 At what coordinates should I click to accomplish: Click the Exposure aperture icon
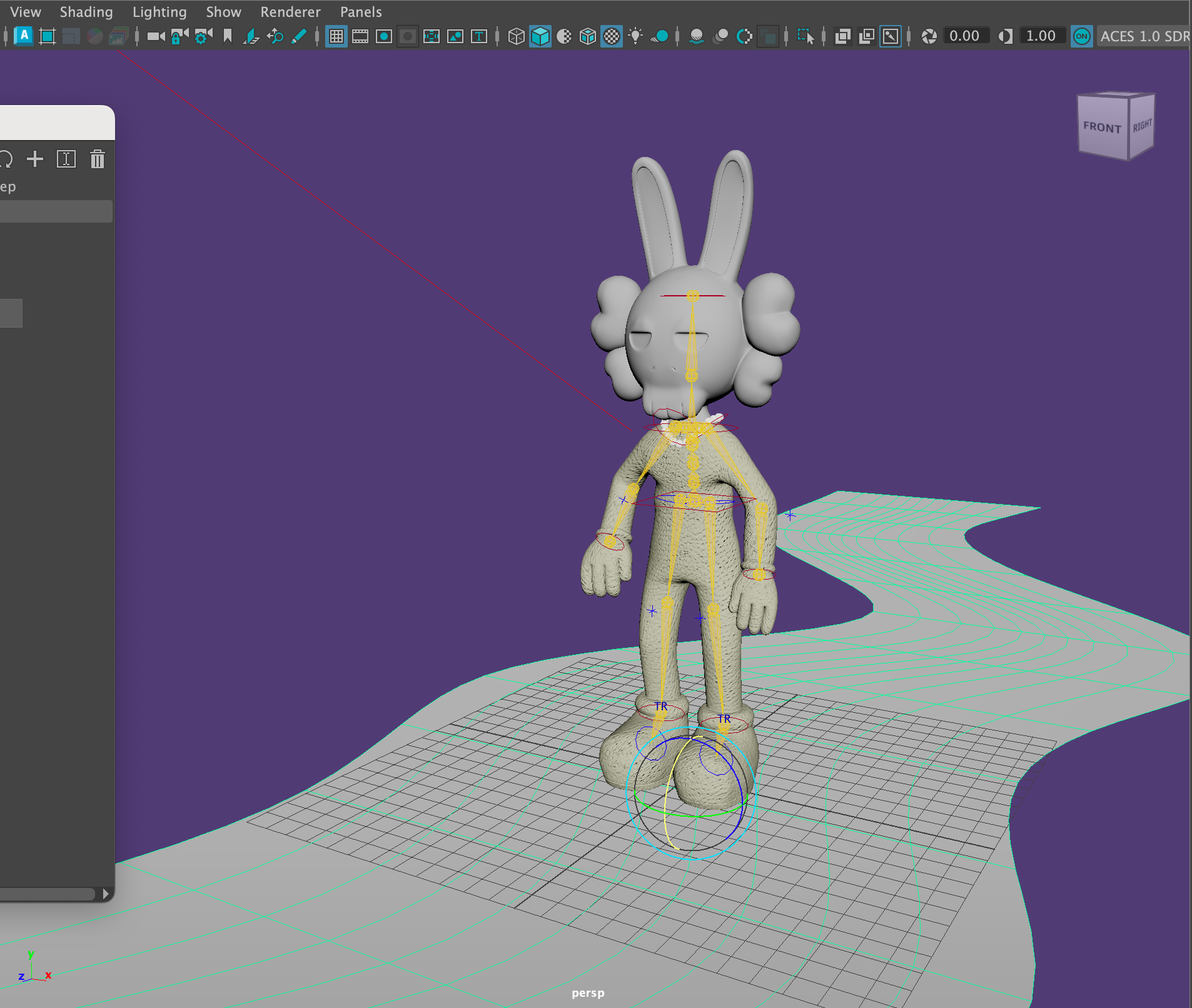coord(929,36)
